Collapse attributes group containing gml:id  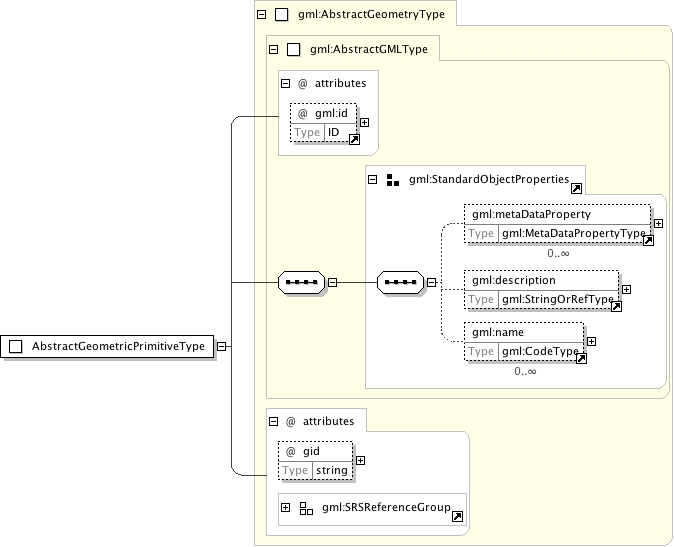[285, 83]
